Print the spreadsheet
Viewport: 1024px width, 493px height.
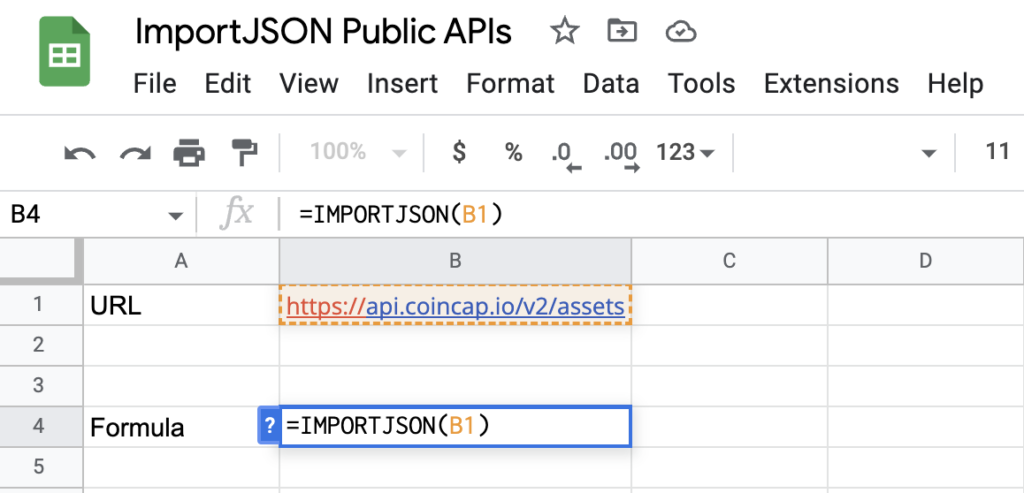pos(189,153)
